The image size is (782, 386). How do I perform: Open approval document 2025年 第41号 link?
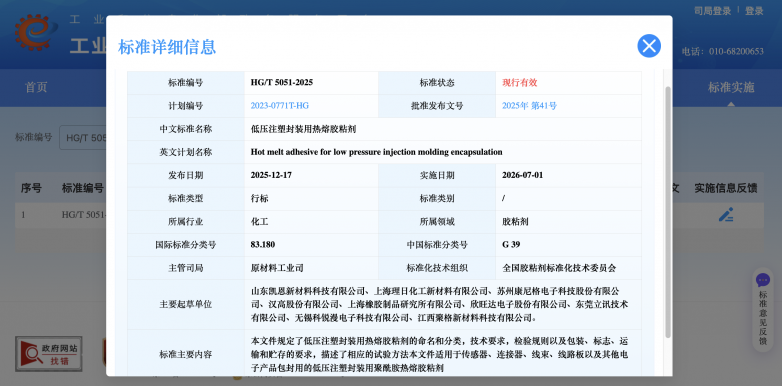point(529,106)
